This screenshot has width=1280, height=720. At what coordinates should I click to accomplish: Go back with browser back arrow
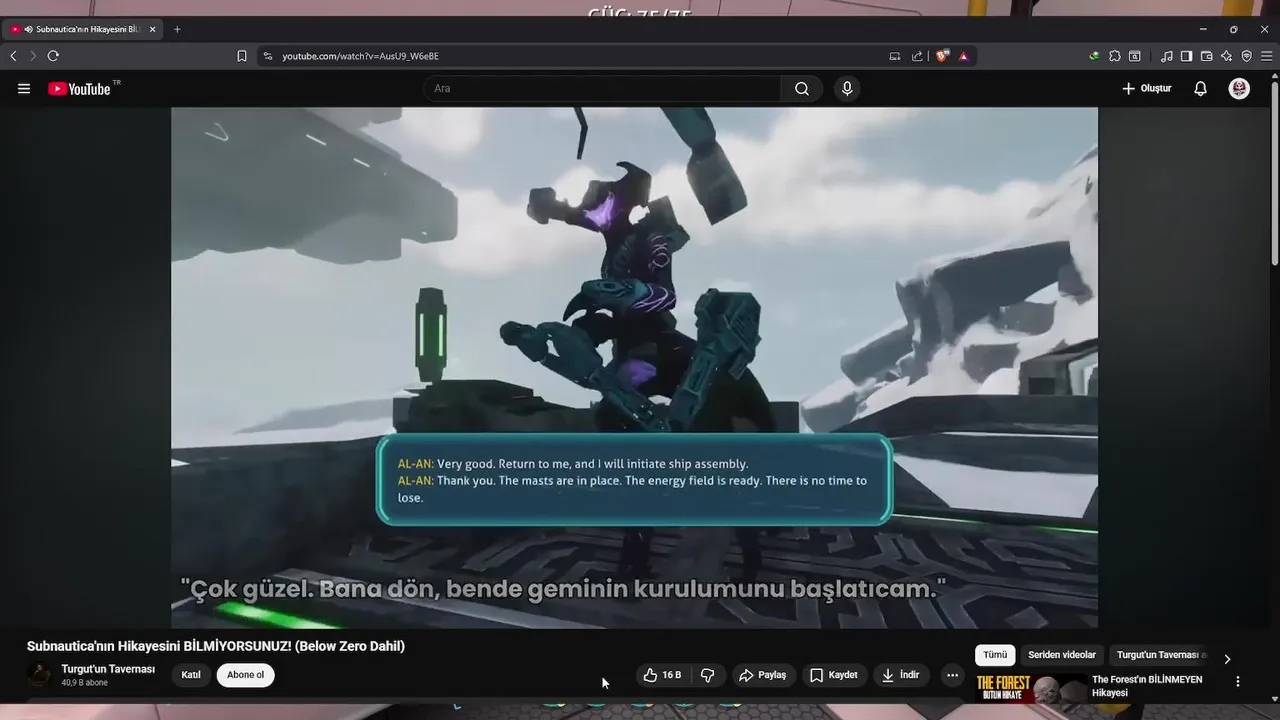pos(13,56)
